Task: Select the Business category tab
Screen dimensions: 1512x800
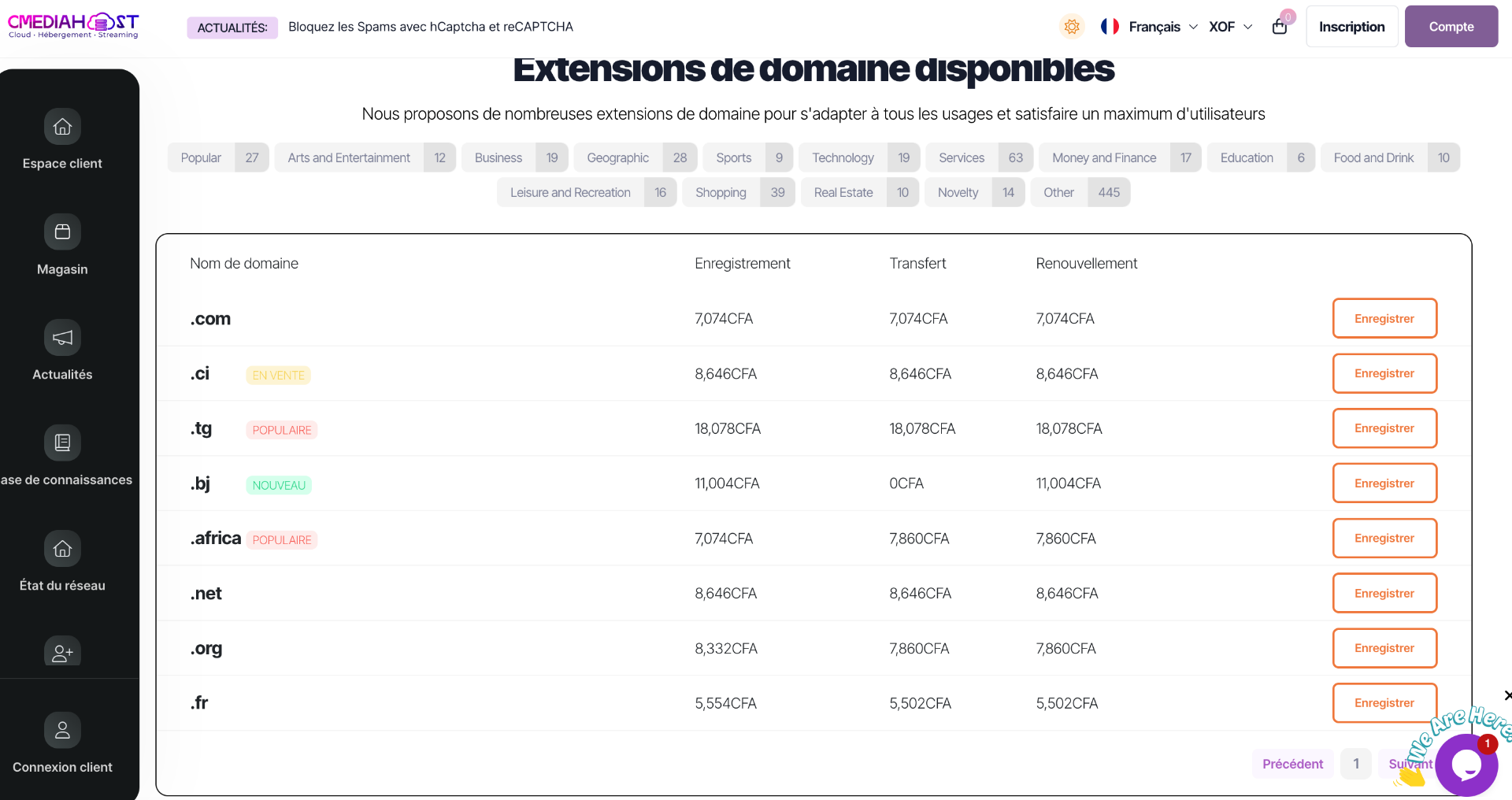Action: pos(514,157)
